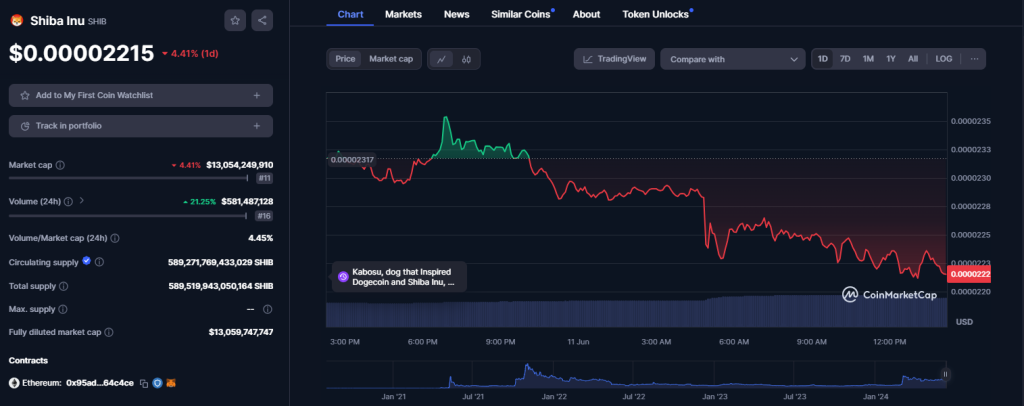The height and width of the screenshot is (406, 1024).
Task: Toggle LOG scale on the chart
Action: tap(943, 59)
